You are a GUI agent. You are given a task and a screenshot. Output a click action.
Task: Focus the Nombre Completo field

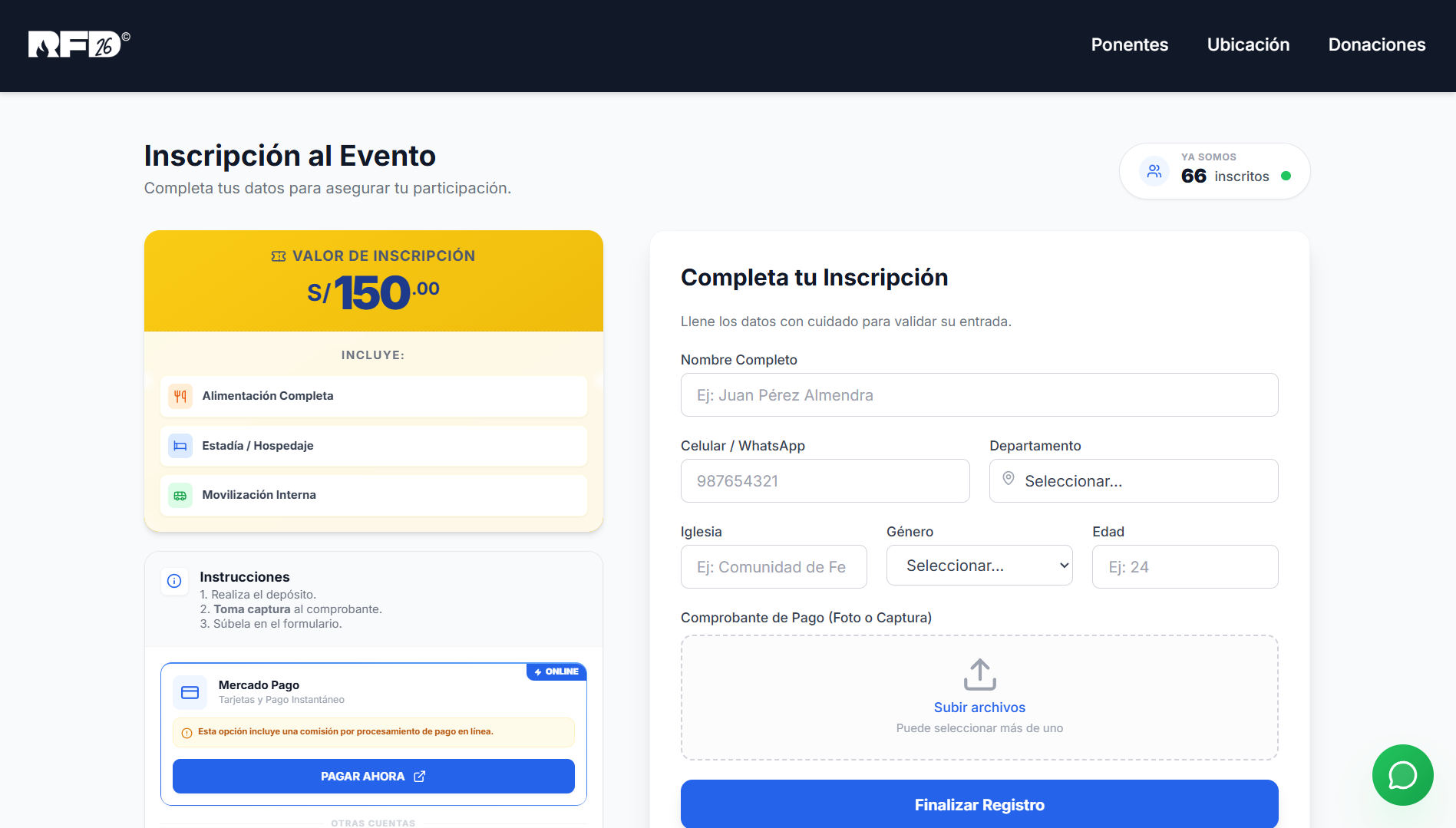click(x=979, y=395)
